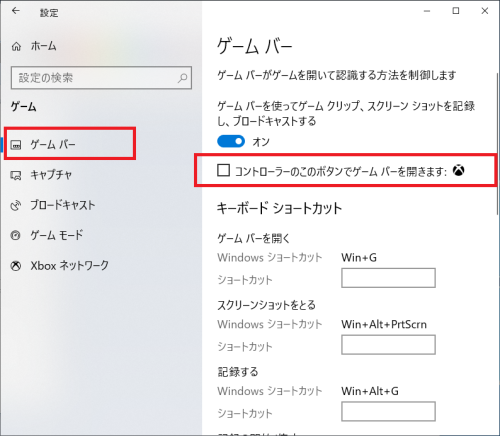This screenshot has height=436, width=500.
Task: Open the ホーム home icon
Action: tap(16, 46)
